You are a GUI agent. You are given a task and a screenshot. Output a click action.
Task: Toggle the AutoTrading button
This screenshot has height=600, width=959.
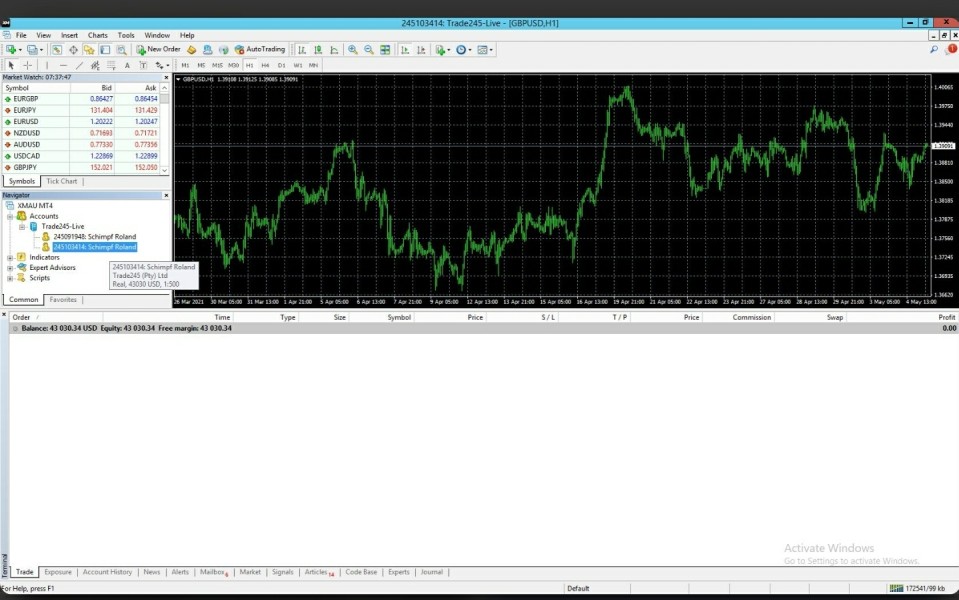(260, 50)
